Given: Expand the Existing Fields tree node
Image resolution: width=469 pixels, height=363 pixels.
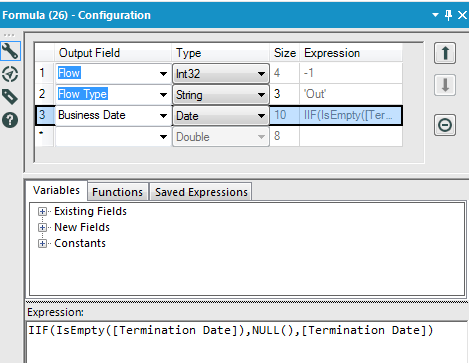Looking at the screenshot, I should pos(42,211).
